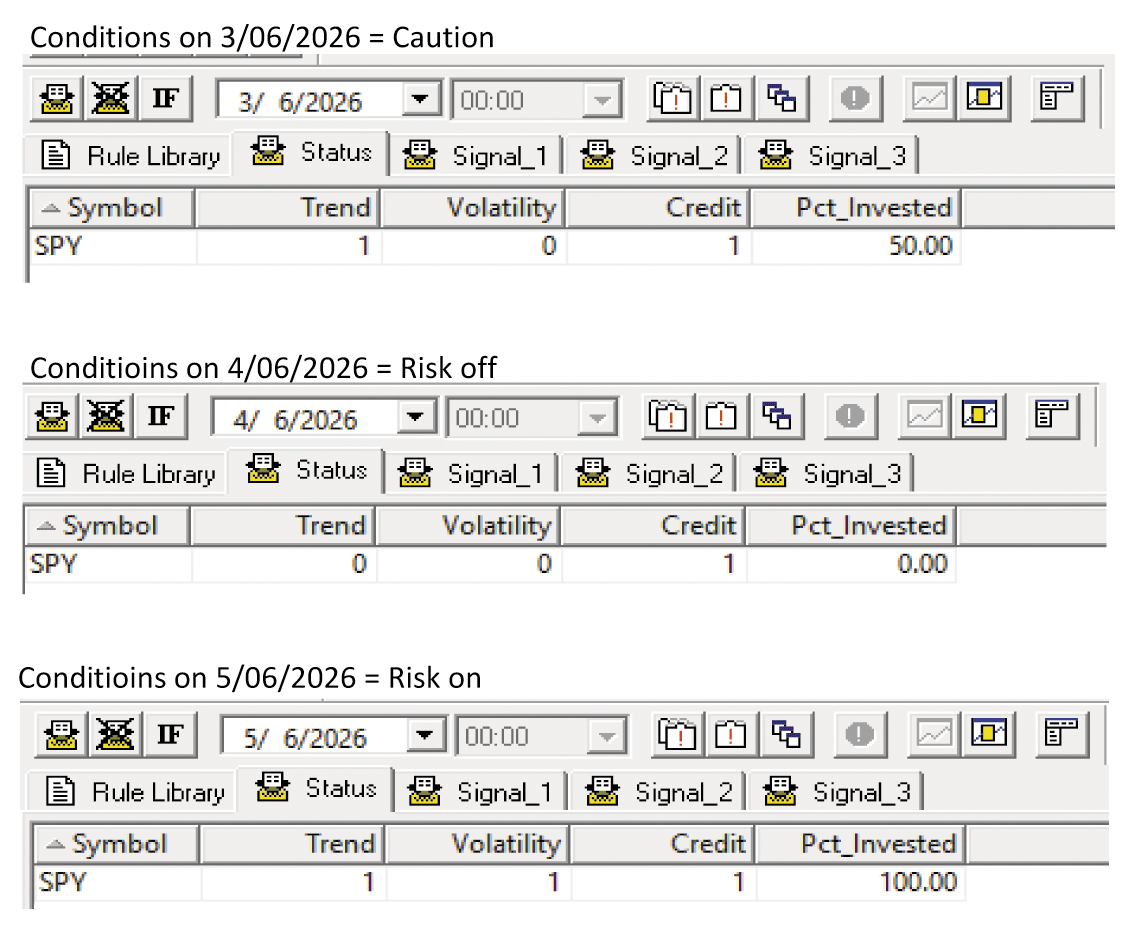1139x927 pixels.
Task: Open the 00:00 time dropdown beside 3/6/2026
Action: pos(602,100)
